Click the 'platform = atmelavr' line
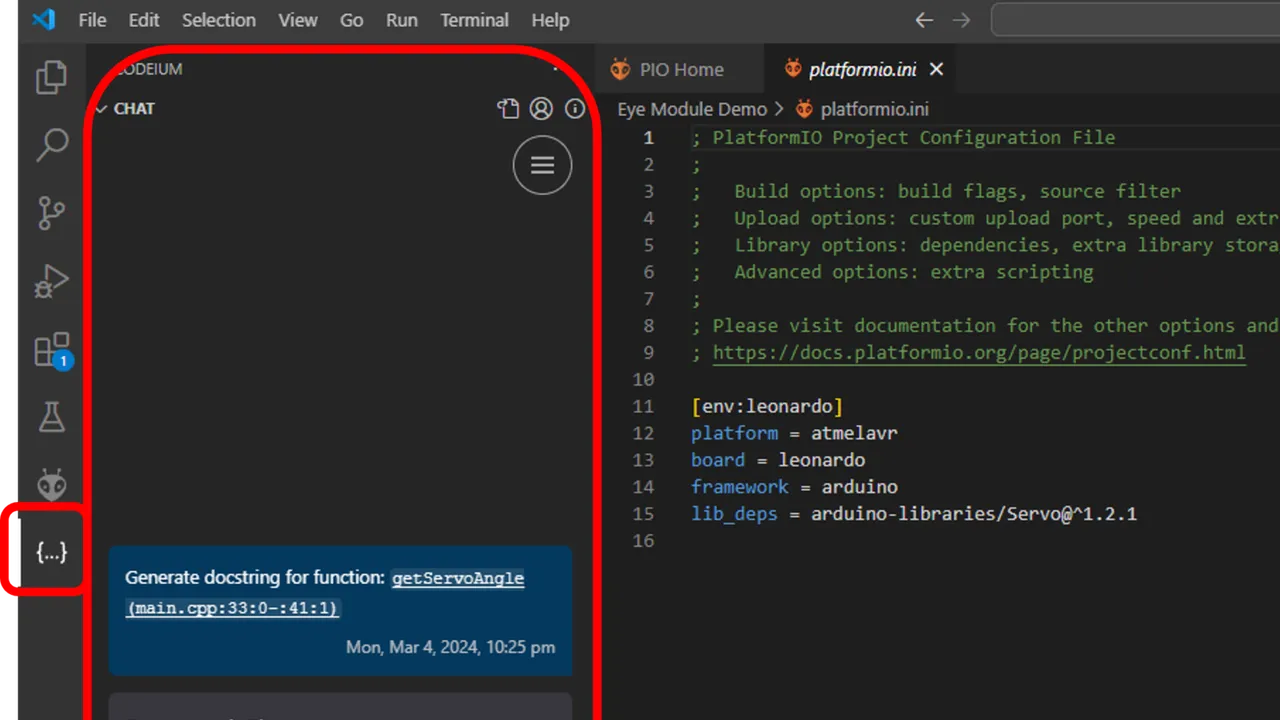This screenshot has height=720, width=1280. tap(794, 433)
